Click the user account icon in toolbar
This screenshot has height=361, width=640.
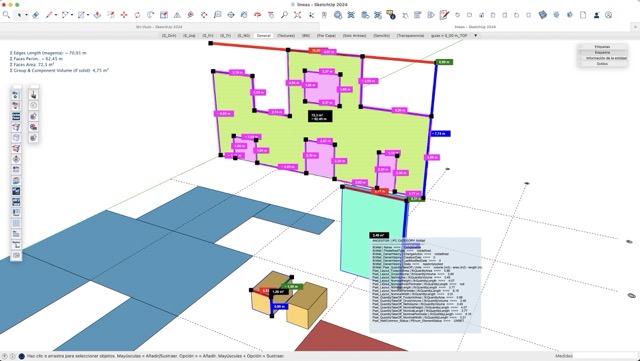click(x=596, y=15)
